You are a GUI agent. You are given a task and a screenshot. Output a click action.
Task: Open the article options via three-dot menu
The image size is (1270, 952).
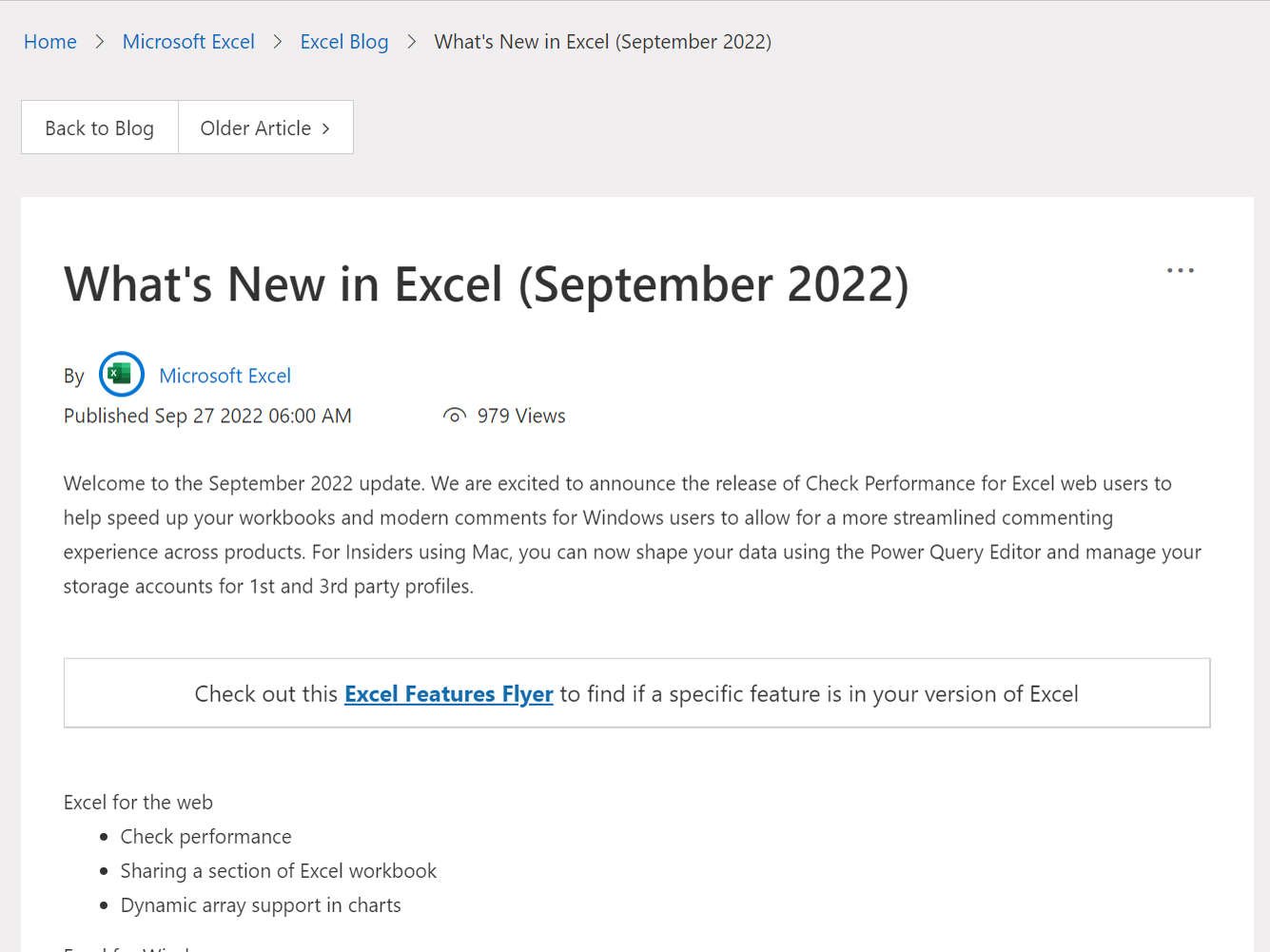[x=1180, y=270]
